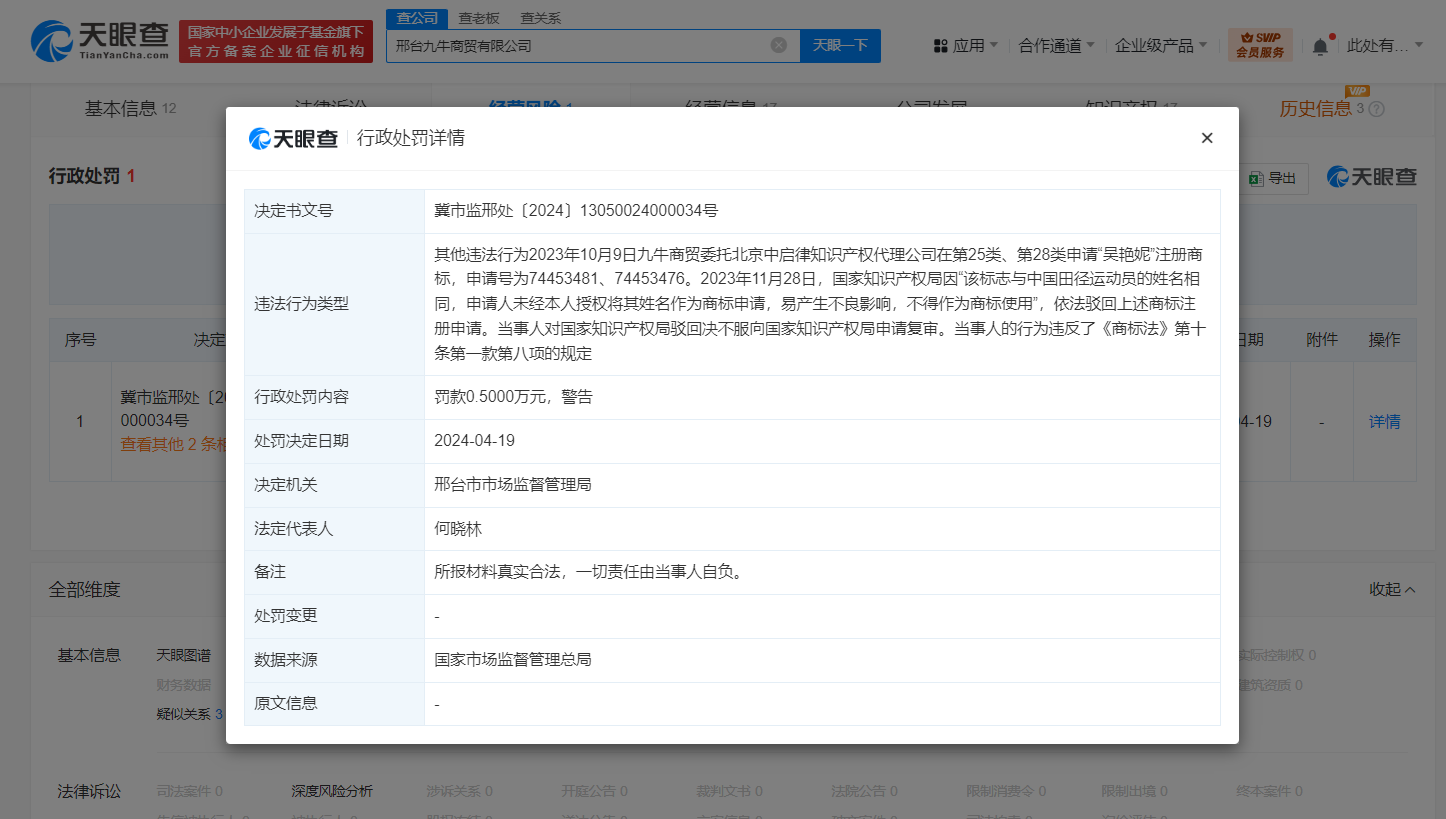
Task: Click the 序号 column header
Action: click(x=80, y=339)
